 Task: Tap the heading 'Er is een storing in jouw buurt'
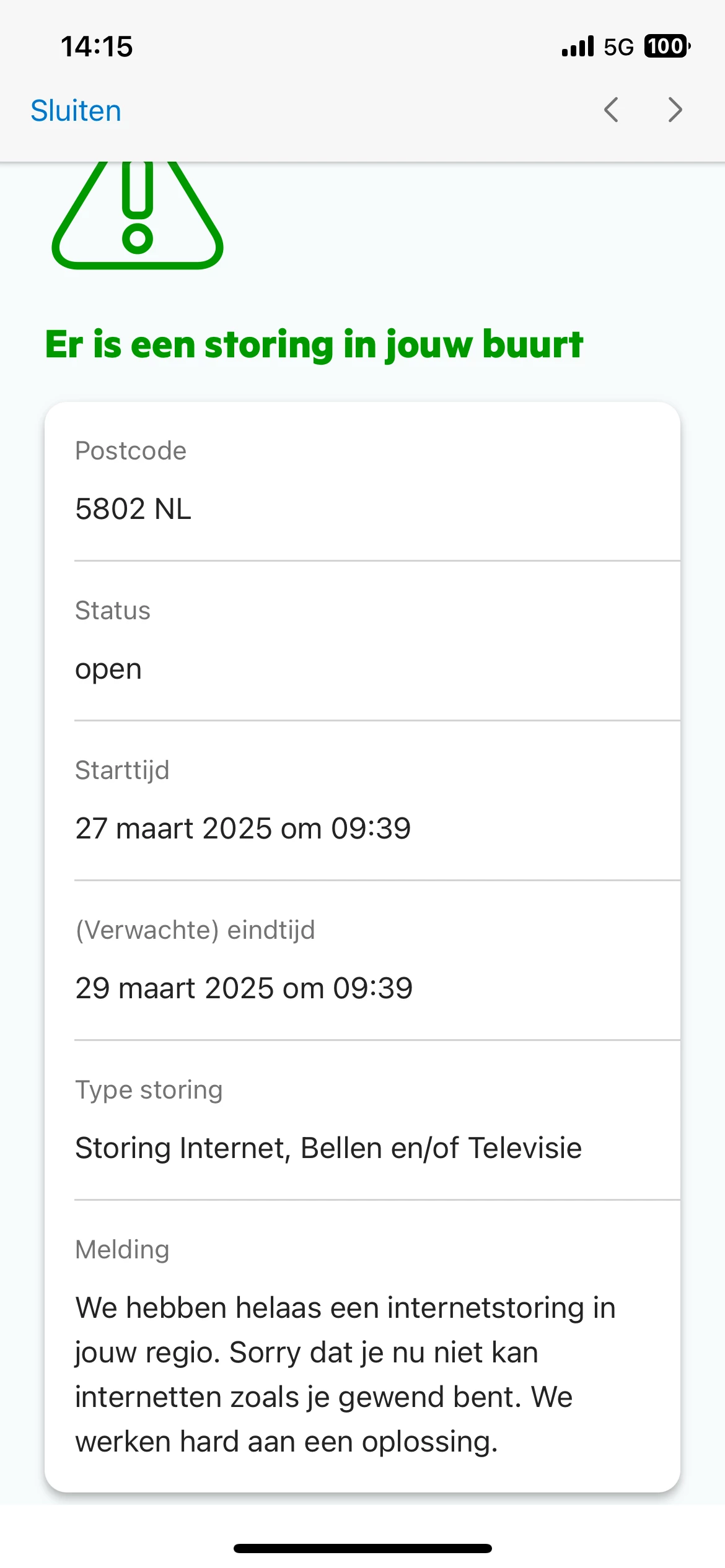click(314, 344)
